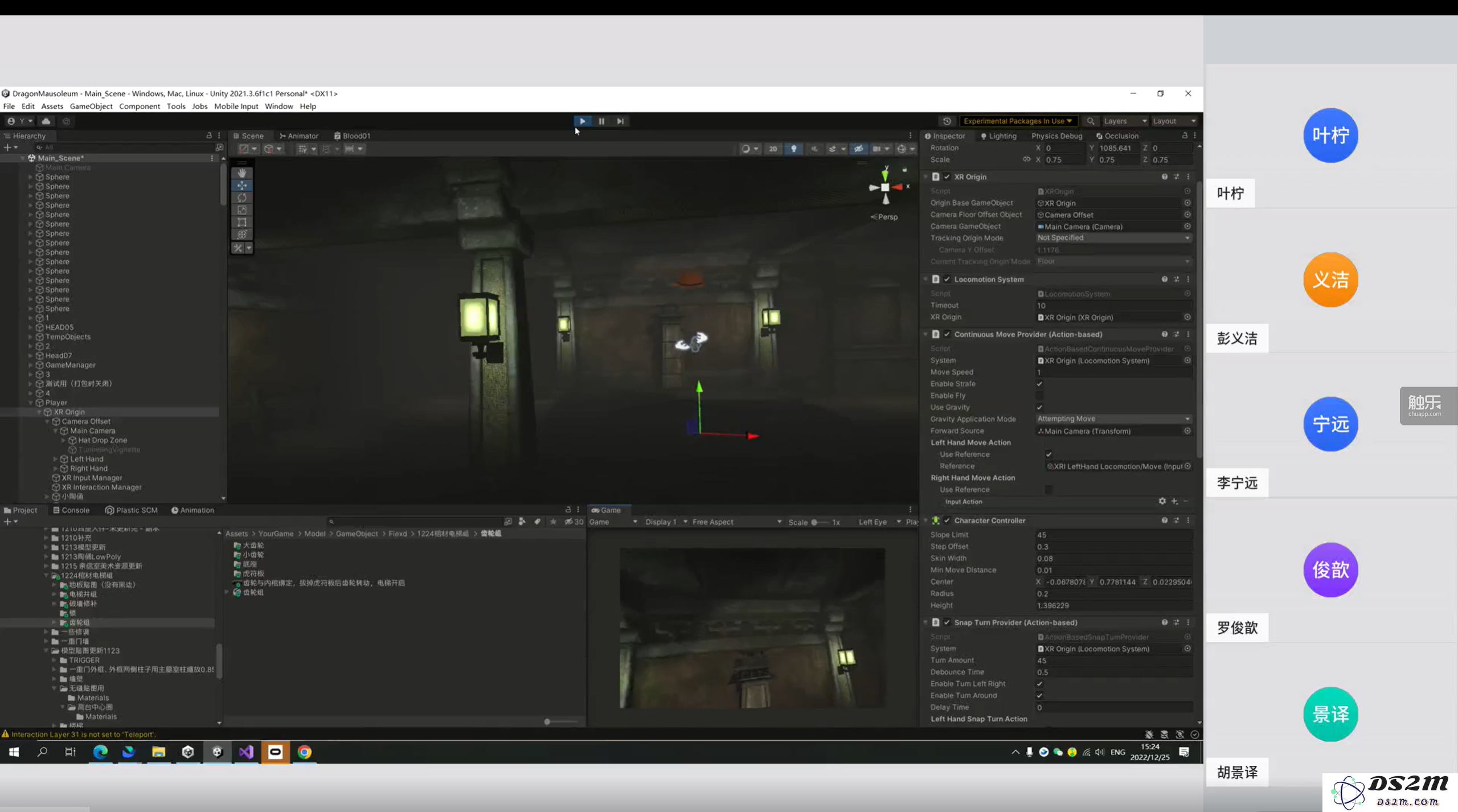Viewport: 1458px width, 812px height.
Task: Open the Free Aspect dropdown in Game view
Action: coord(737,522)
